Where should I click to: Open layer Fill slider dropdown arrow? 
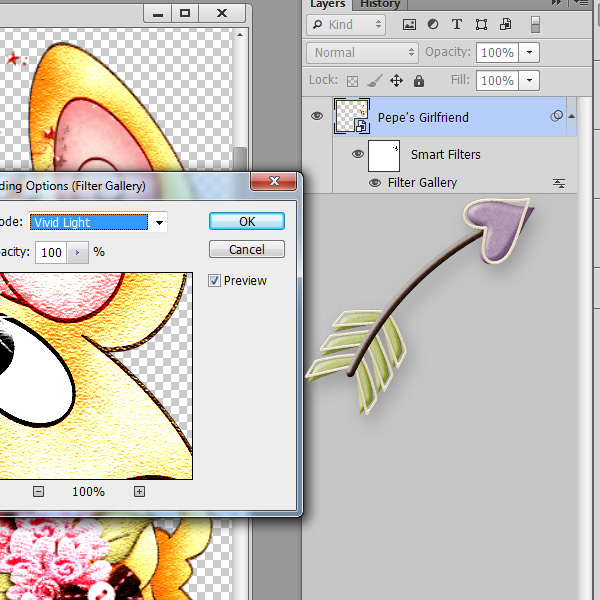click(x=529, y=80)
